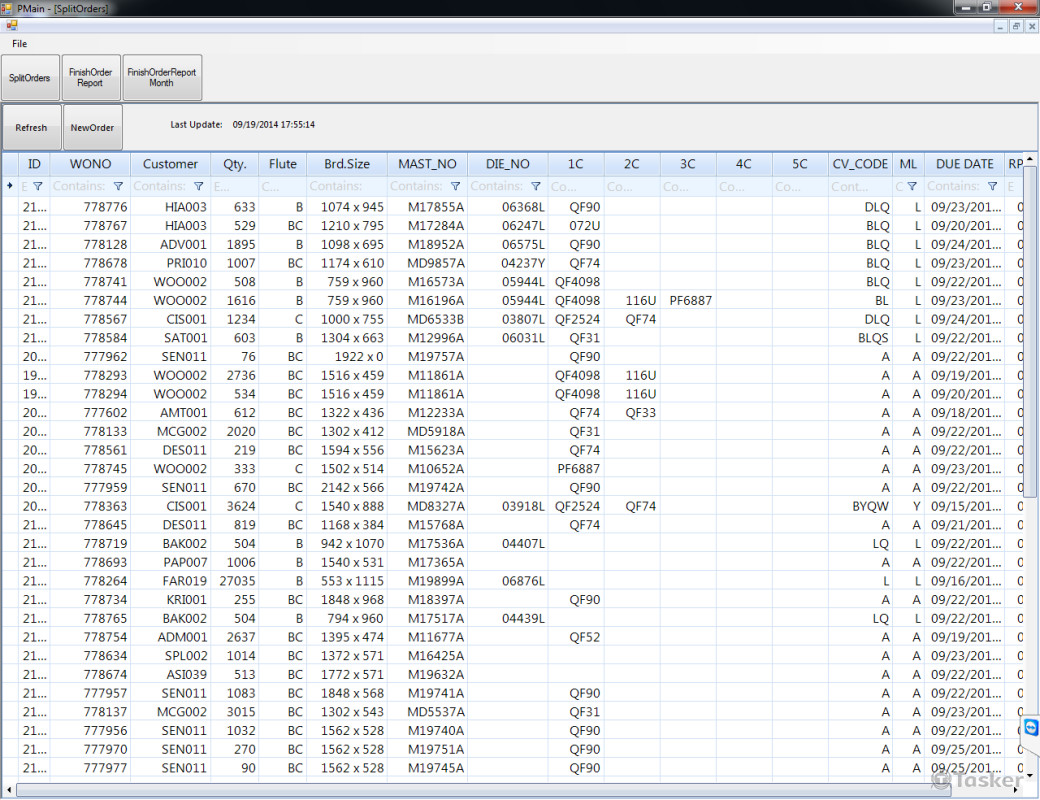Open the TeamViewer side panel icon
Viewport: 1040px width, 800px height.
pos(1031,728)
